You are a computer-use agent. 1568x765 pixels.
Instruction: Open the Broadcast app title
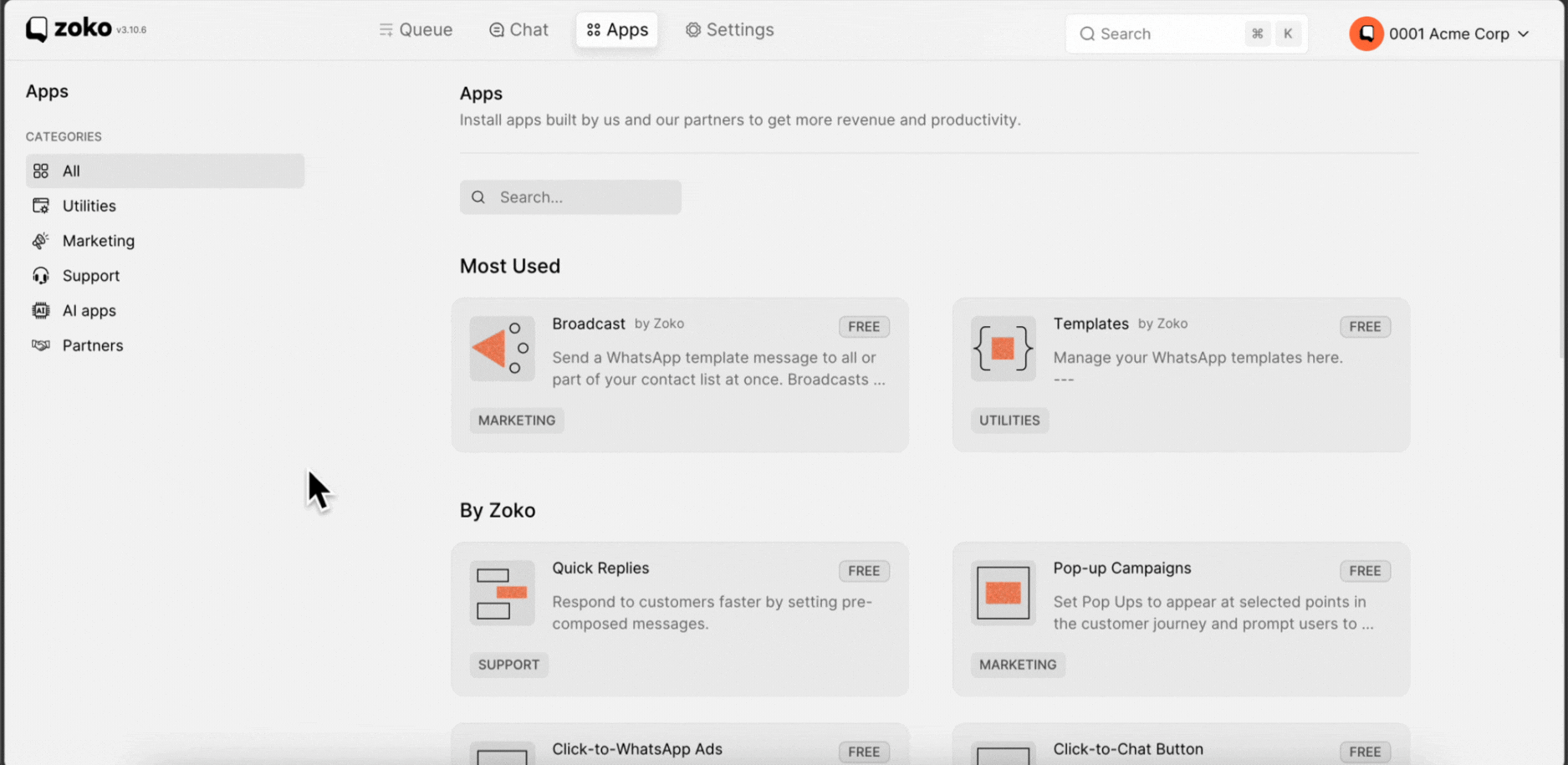click(589, 324)
